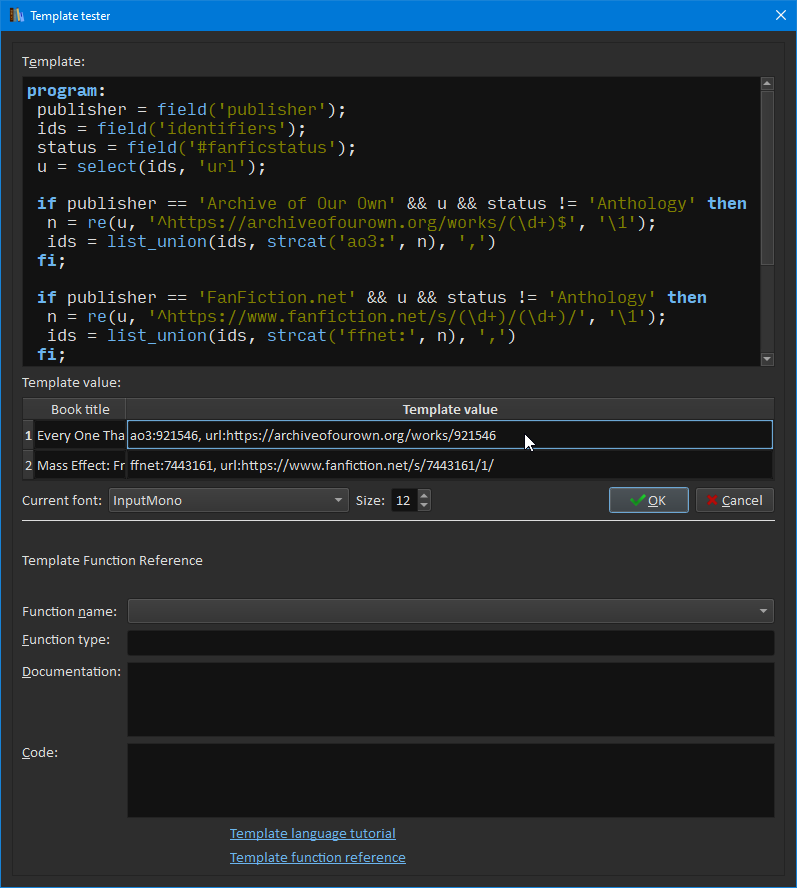Open the Template language tutorial link
Screen dimensions: 797x888
(x=312, y=833)
